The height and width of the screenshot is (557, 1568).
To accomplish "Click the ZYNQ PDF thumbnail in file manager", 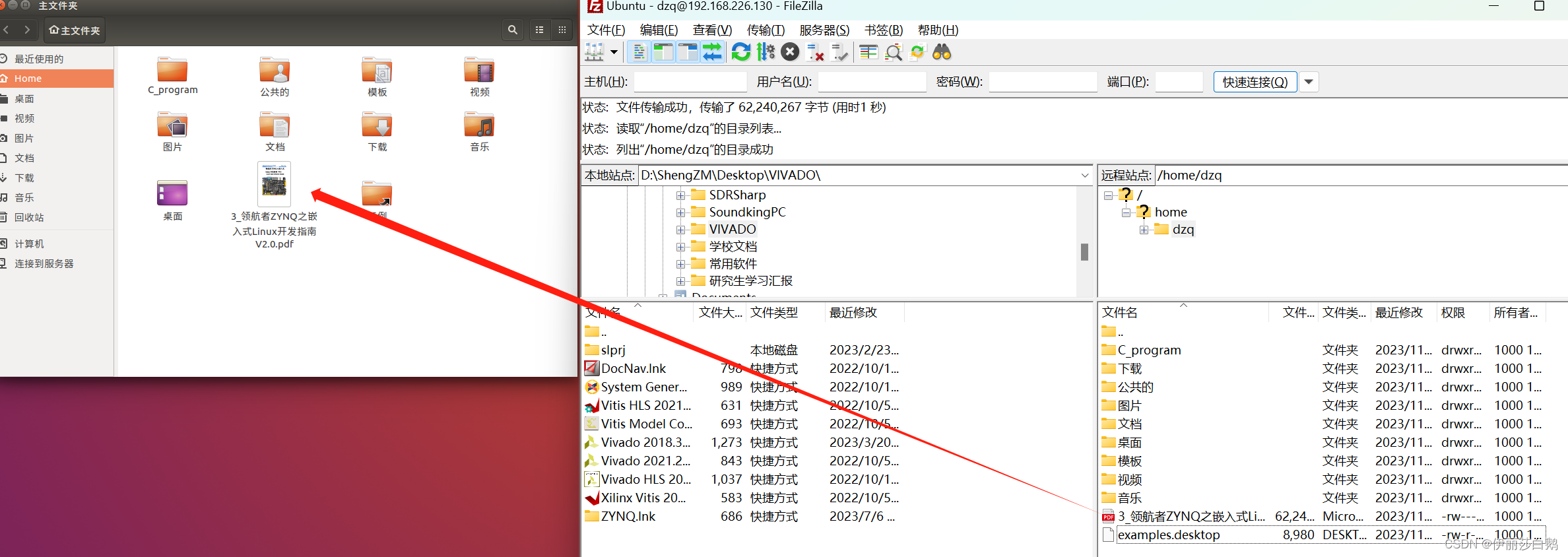I will point(274,184).
